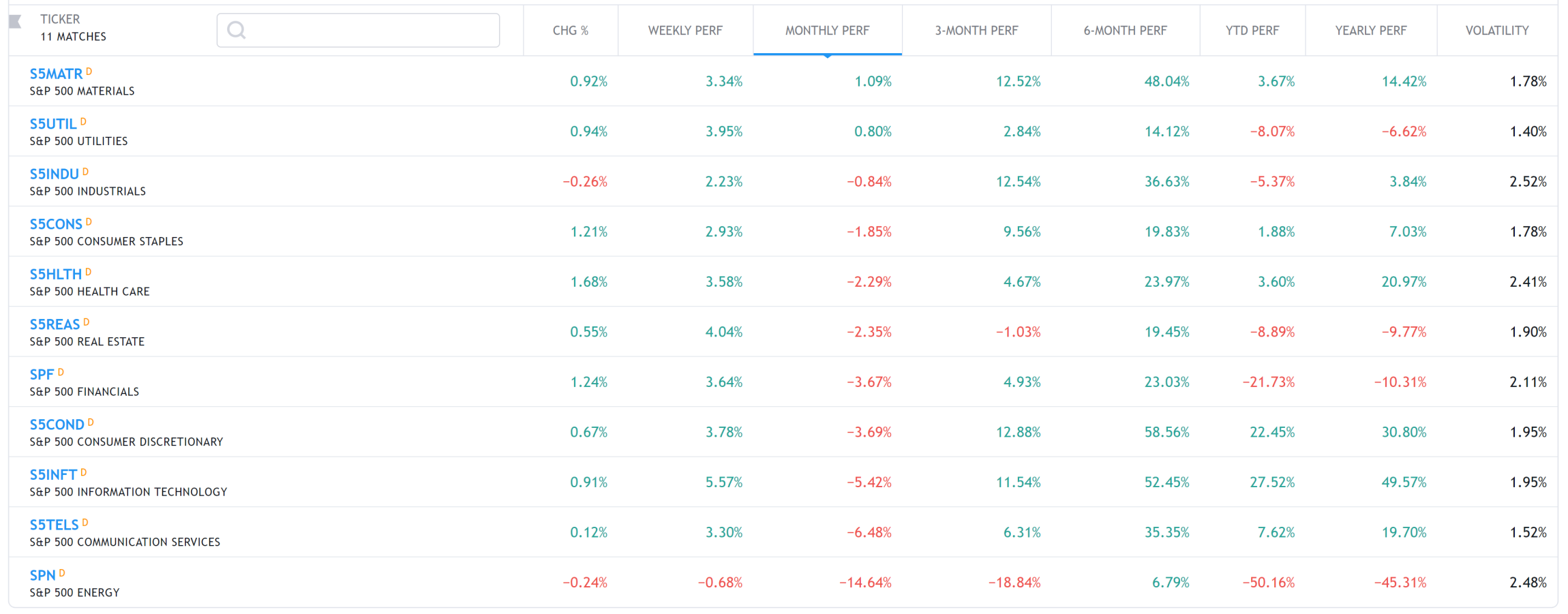Click the -50.16% YTD value for Energy

1269,583
